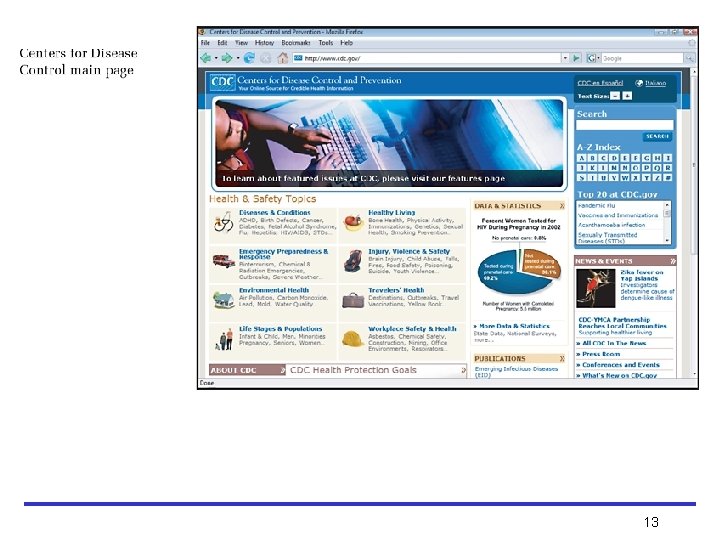Select letter R in A-Z Index
The width and height of the screenshot is (720, 540).
(x=668, y=168)
